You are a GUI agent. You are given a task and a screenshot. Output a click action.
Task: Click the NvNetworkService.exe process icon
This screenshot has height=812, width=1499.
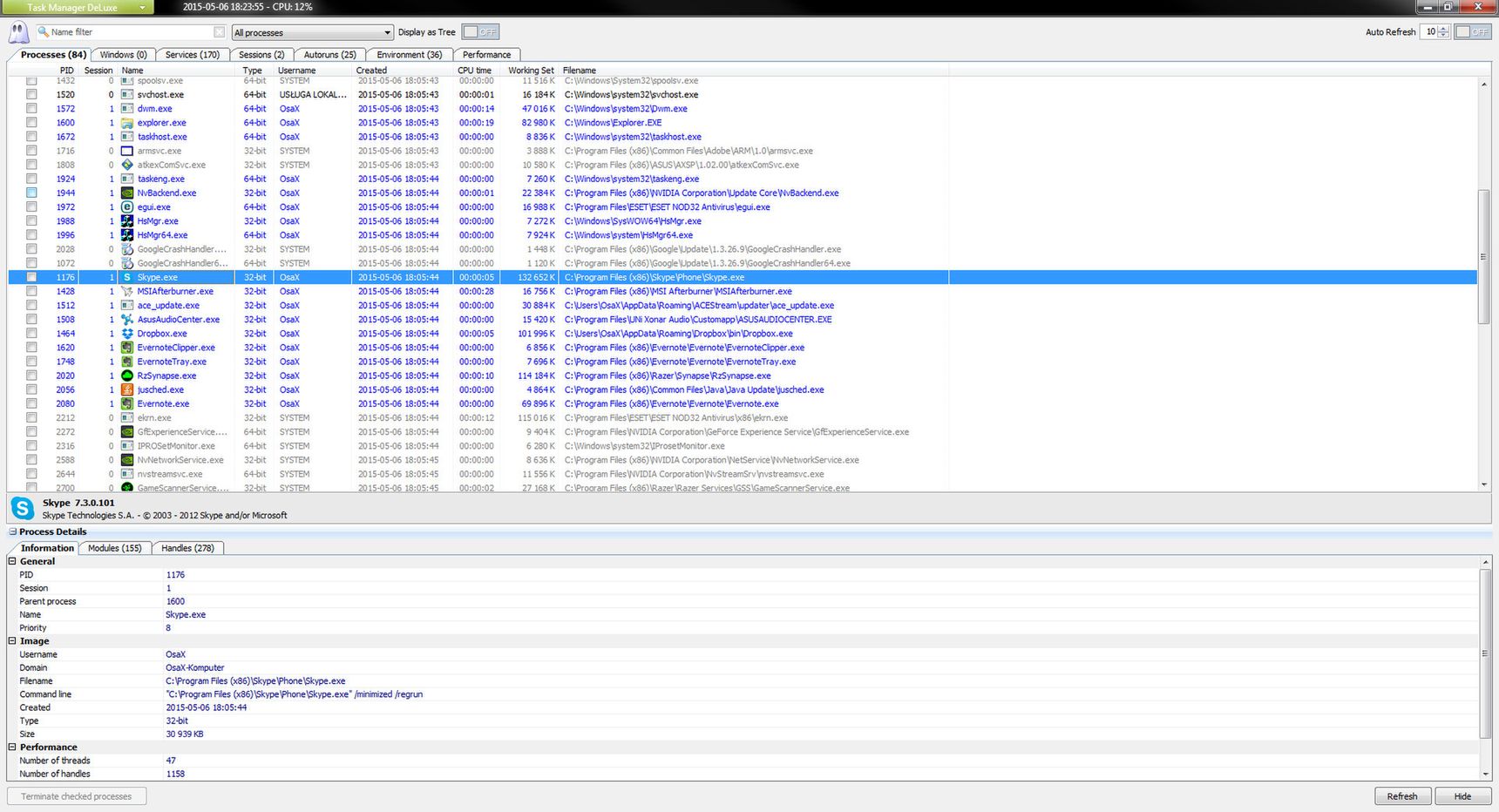click(127, 460)
